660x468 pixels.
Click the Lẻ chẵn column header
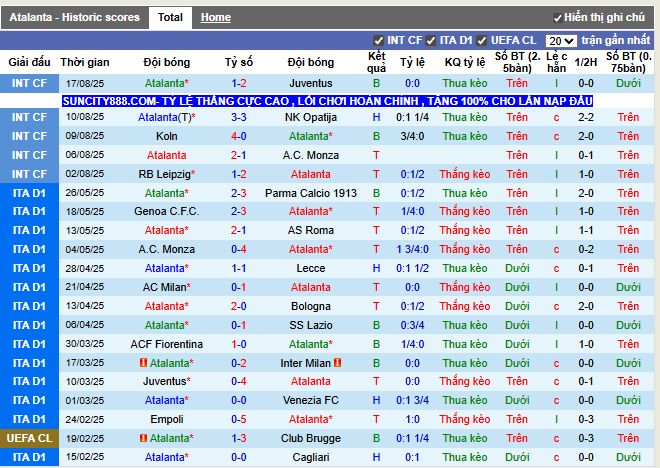556,62
